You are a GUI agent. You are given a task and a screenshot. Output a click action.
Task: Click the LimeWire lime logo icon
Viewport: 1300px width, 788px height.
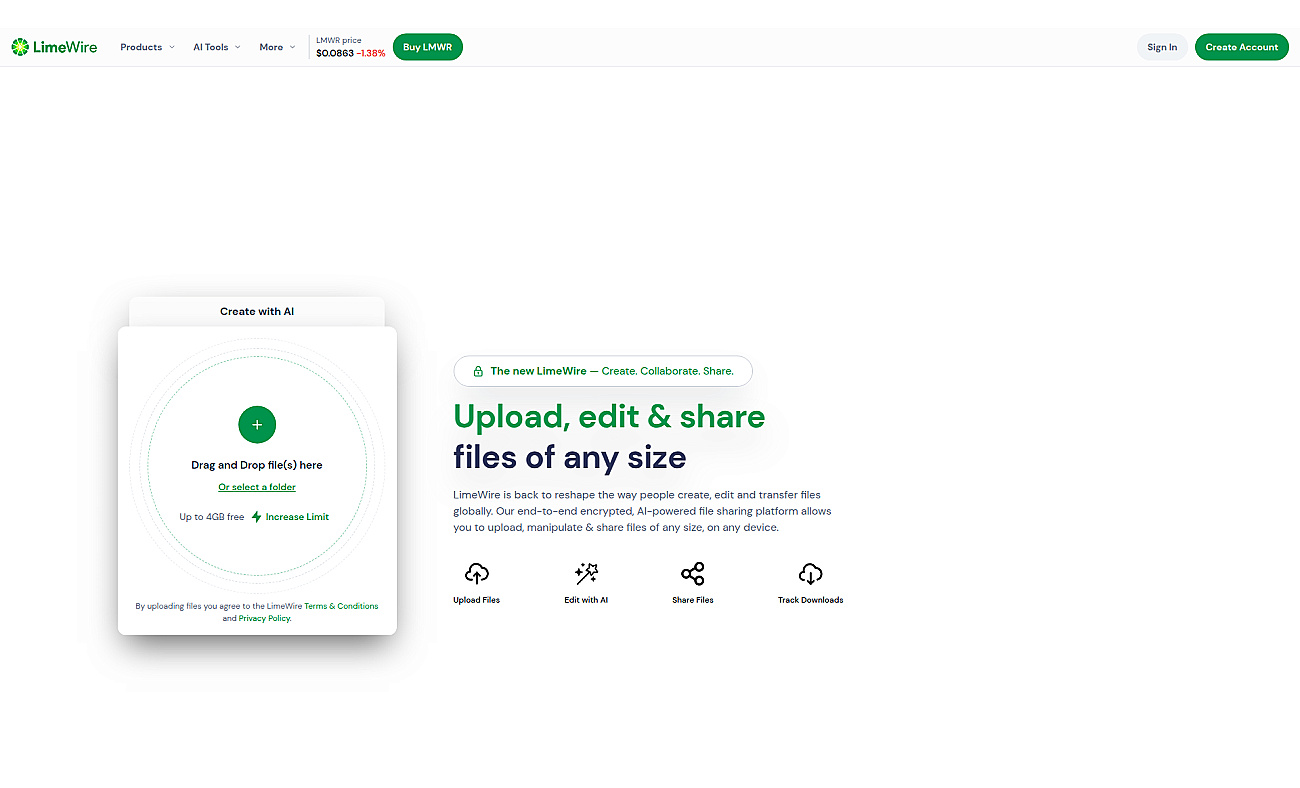(20, 47)
